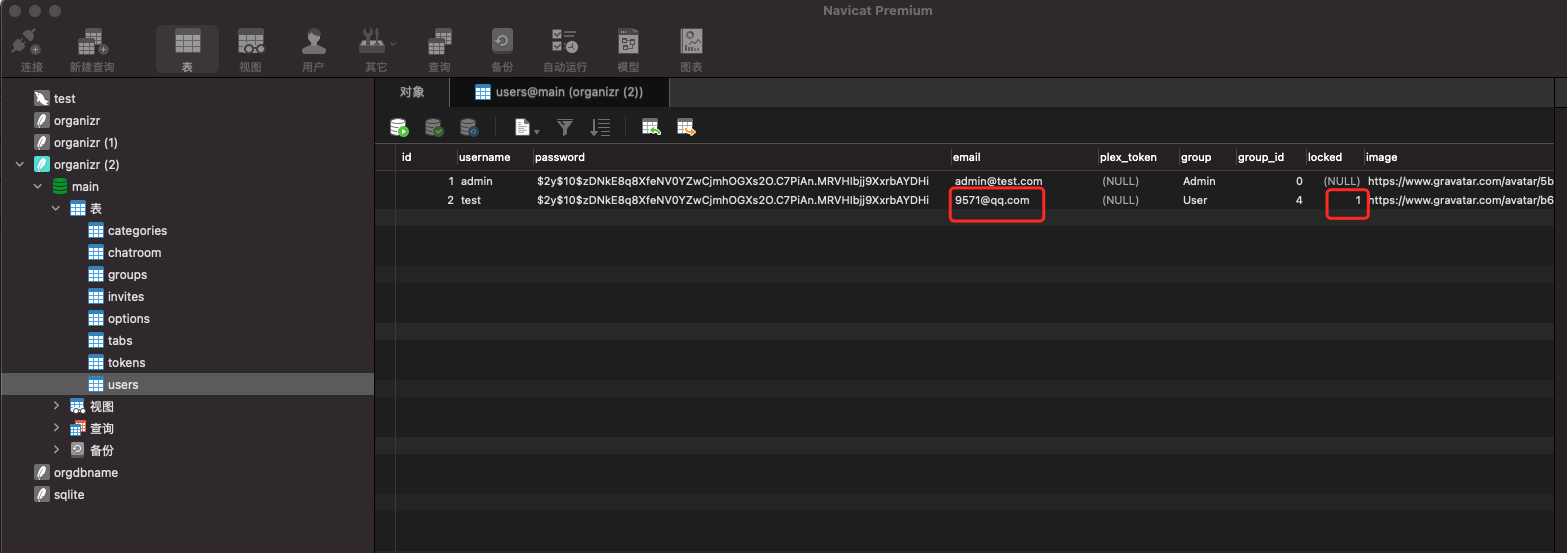1567x553 pixels.
Task: Click the locked column header
Action: point(1334,157)
